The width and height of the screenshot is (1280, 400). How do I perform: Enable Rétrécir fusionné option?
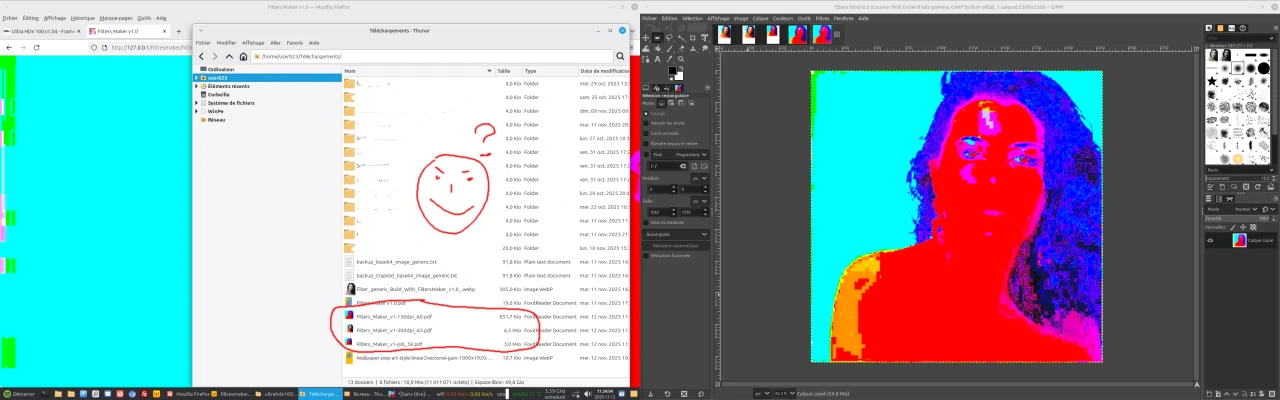[x=645, y=255]
